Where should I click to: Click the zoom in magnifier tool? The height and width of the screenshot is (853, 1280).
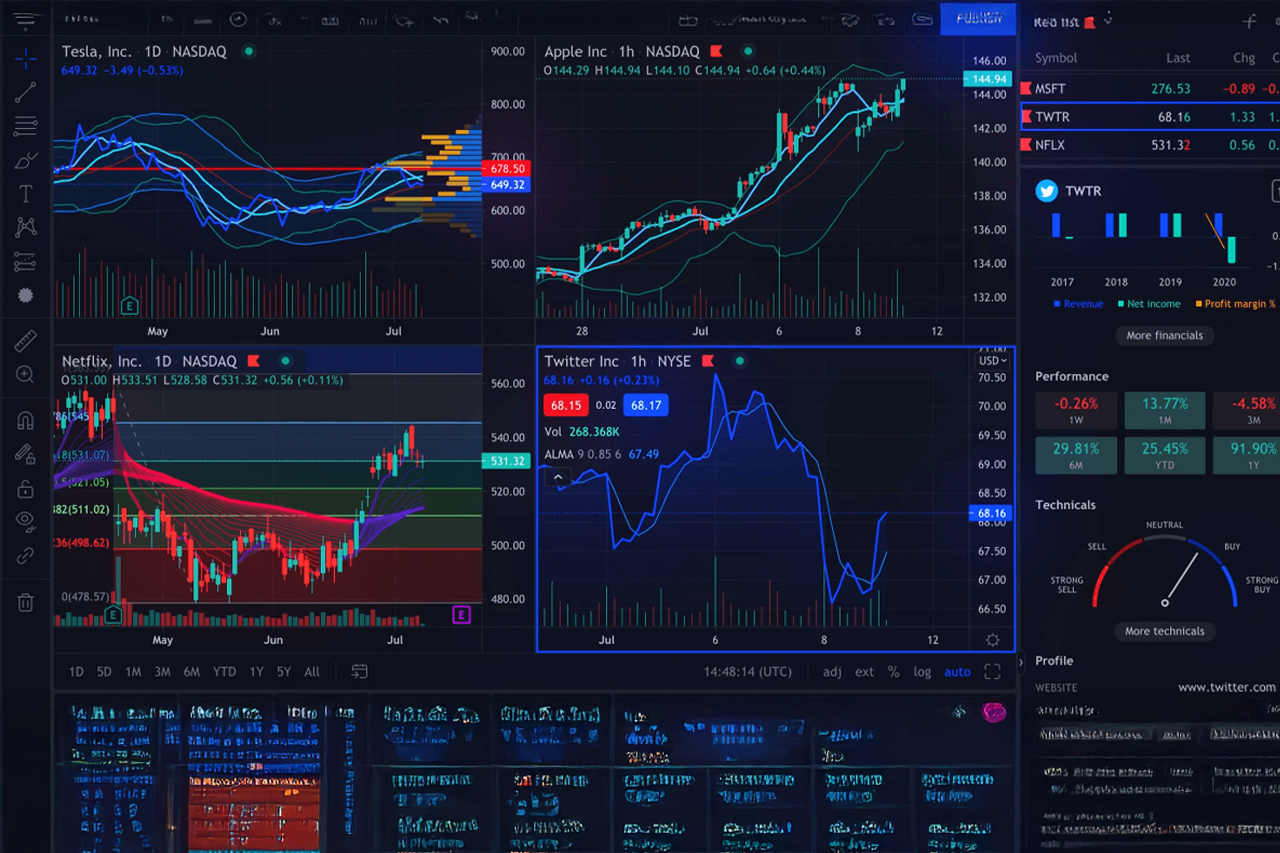coord(26,375)
